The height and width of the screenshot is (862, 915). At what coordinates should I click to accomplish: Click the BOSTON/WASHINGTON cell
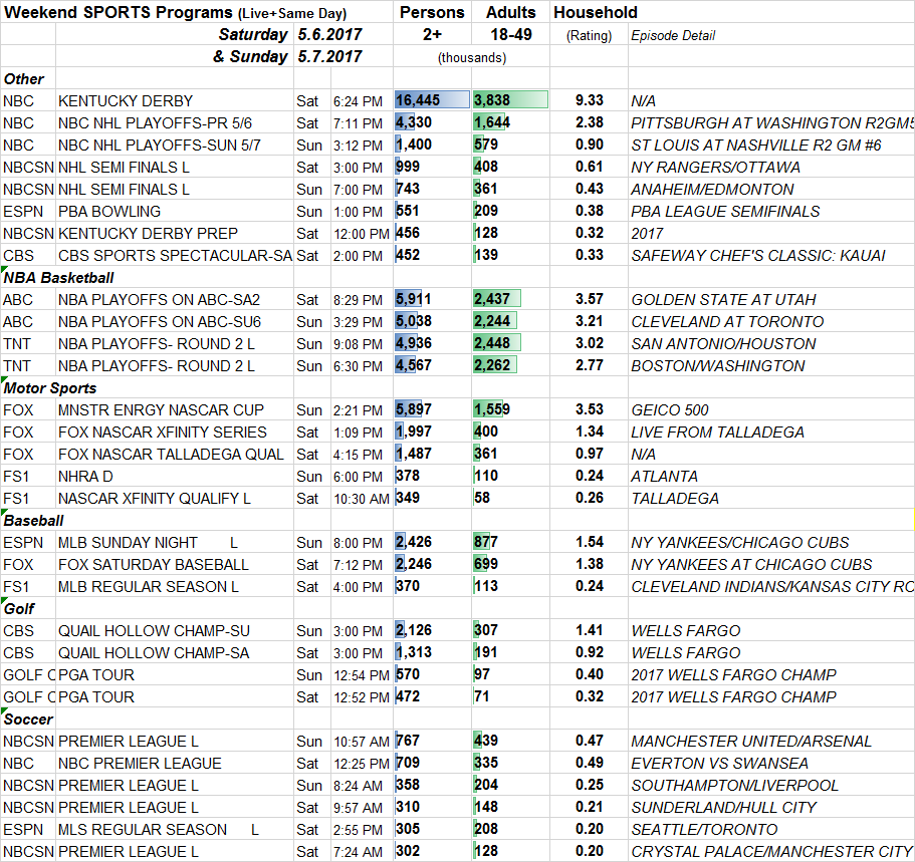(x=771, y=366)
